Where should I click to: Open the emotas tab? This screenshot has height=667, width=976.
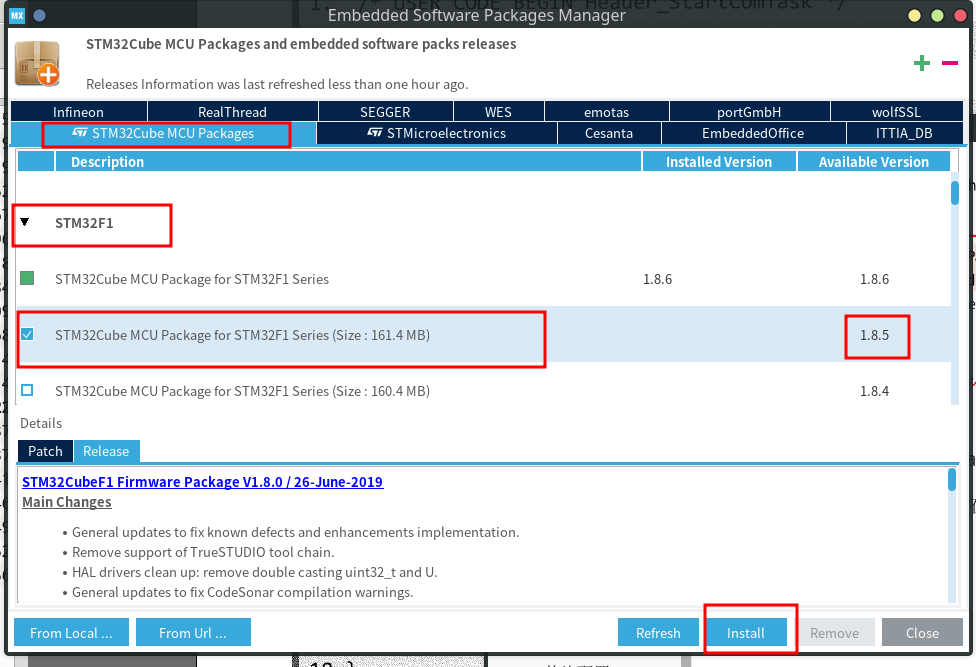(606, 112)
